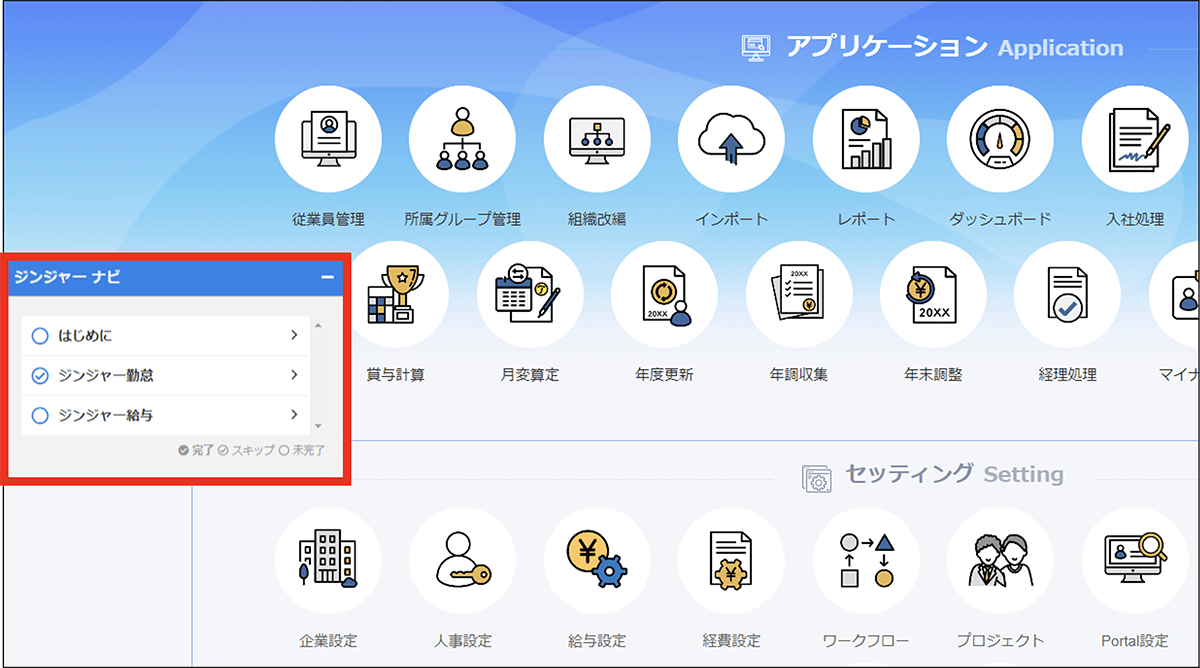Click the 未完了 legend label

coord(309,451)
